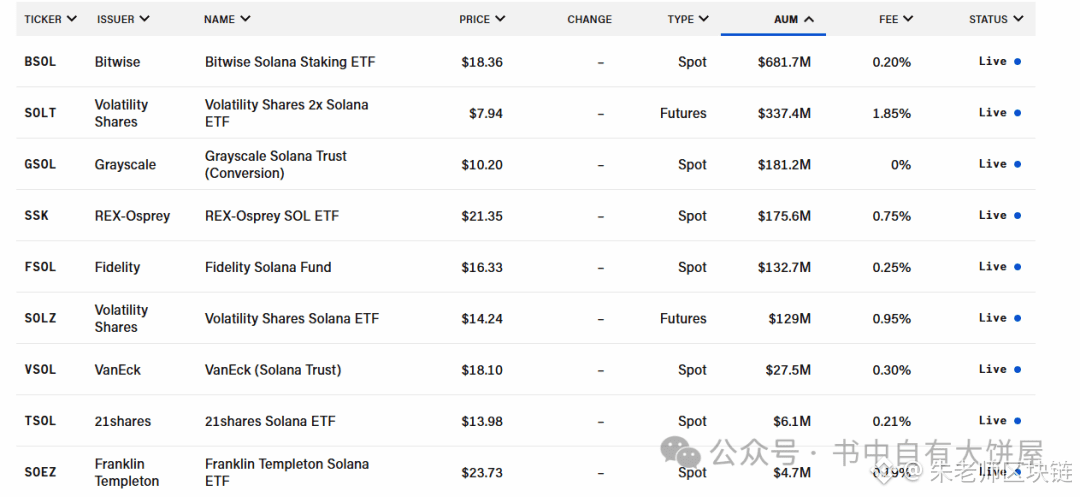The height and width of the screenshot is (497, 1080).
Task: Click the SOLZ Live status dot
Action: (1018, 318)
